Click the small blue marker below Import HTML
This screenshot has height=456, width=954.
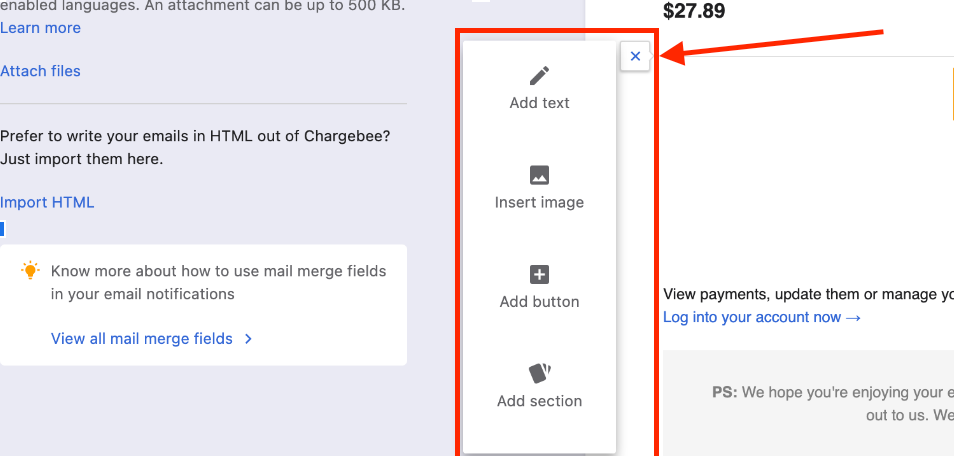2,229
